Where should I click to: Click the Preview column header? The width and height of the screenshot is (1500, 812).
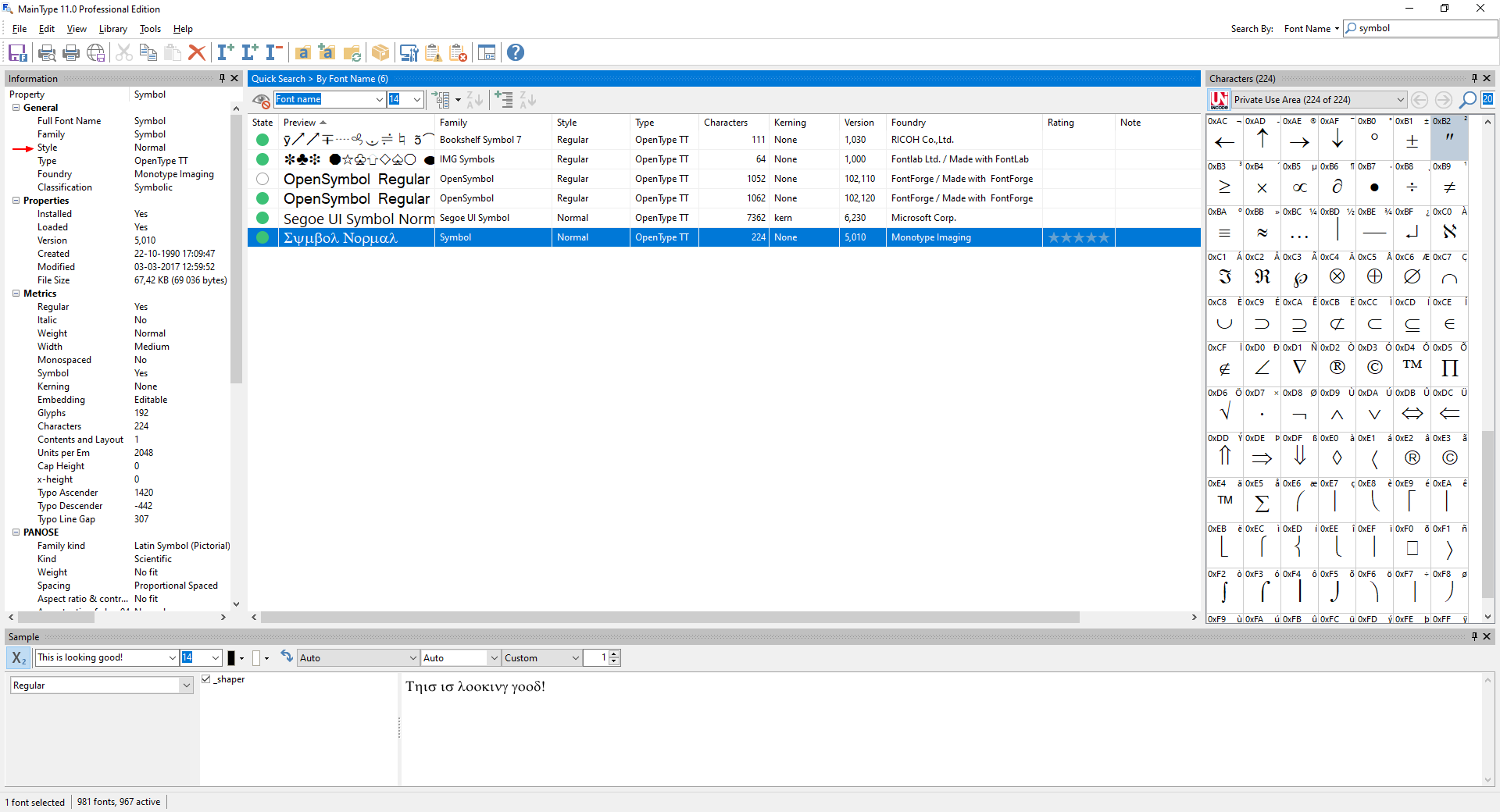pyautogui.click(x=356, y=123)
